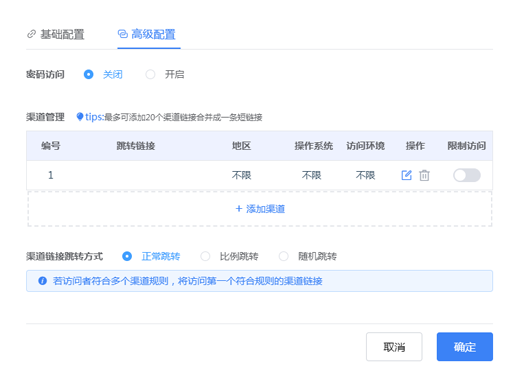Toggle 限制访问 switch for channel 1

click(x=467, y=175)
